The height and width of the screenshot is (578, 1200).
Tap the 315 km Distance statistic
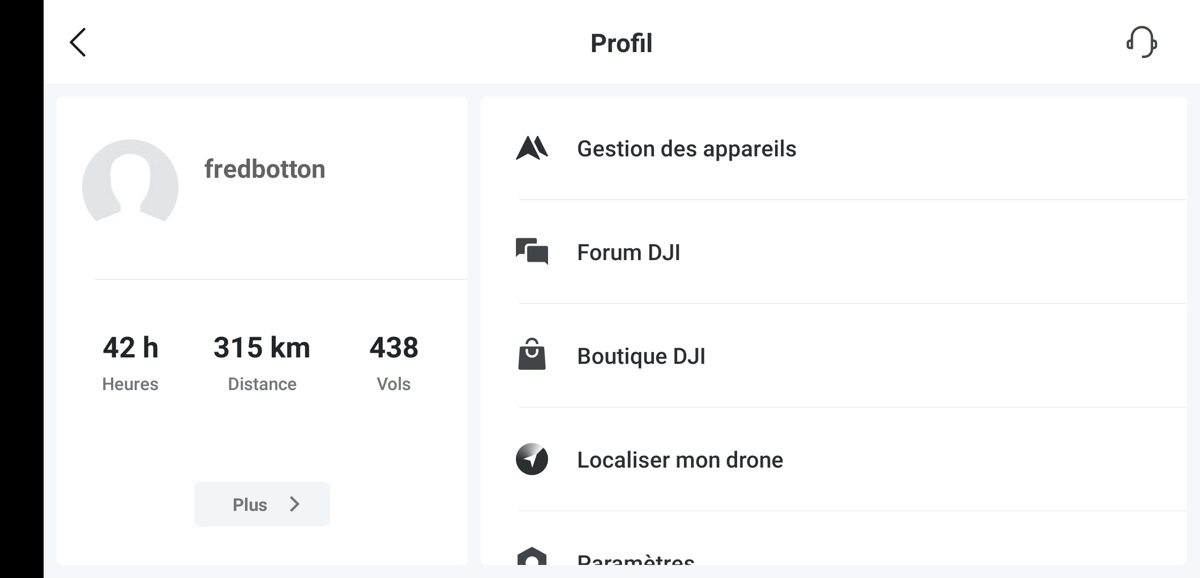pyautogui.click(x=262, y=362)
